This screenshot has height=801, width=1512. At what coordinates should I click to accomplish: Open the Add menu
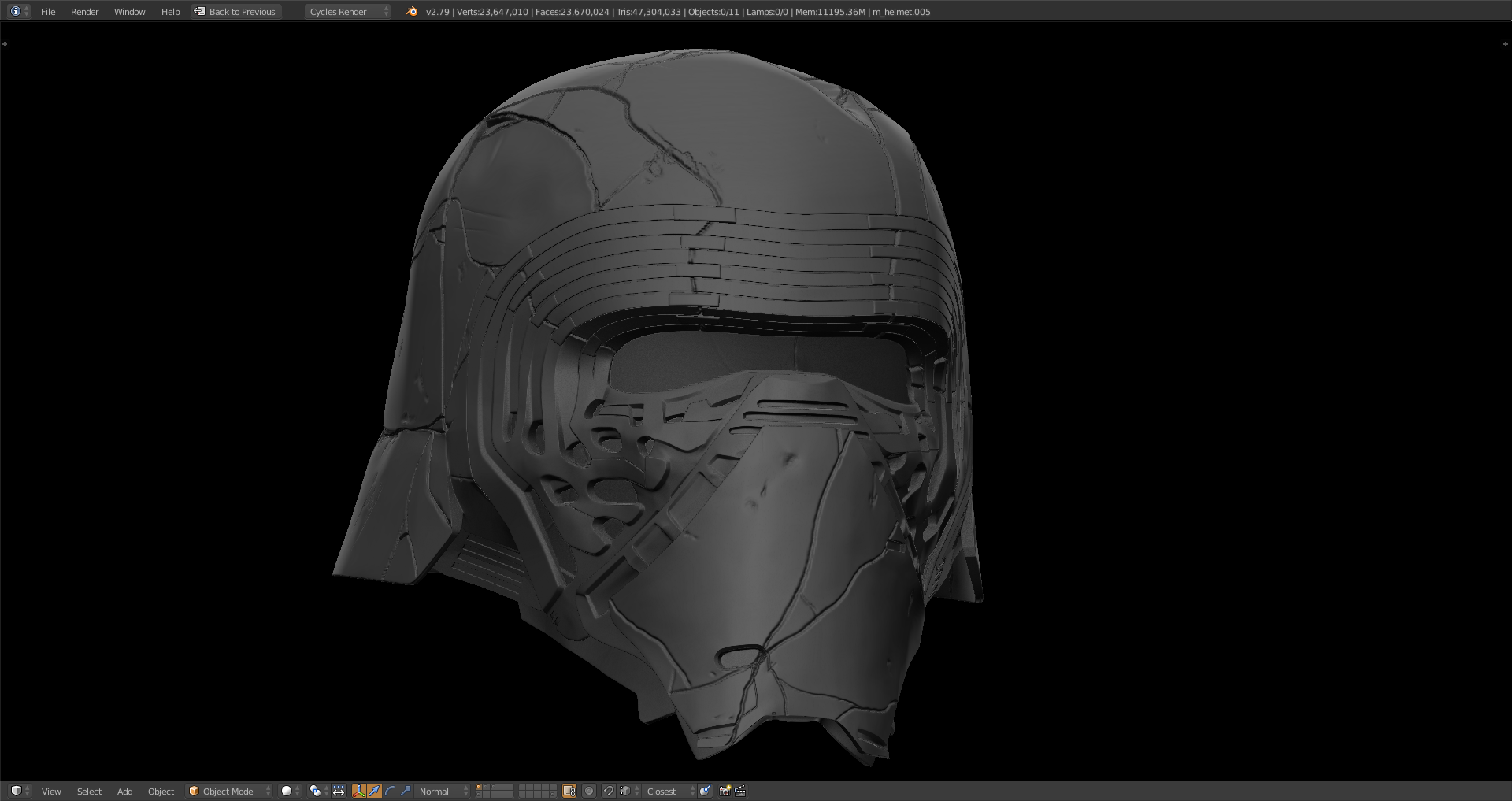tap(124, 792)
